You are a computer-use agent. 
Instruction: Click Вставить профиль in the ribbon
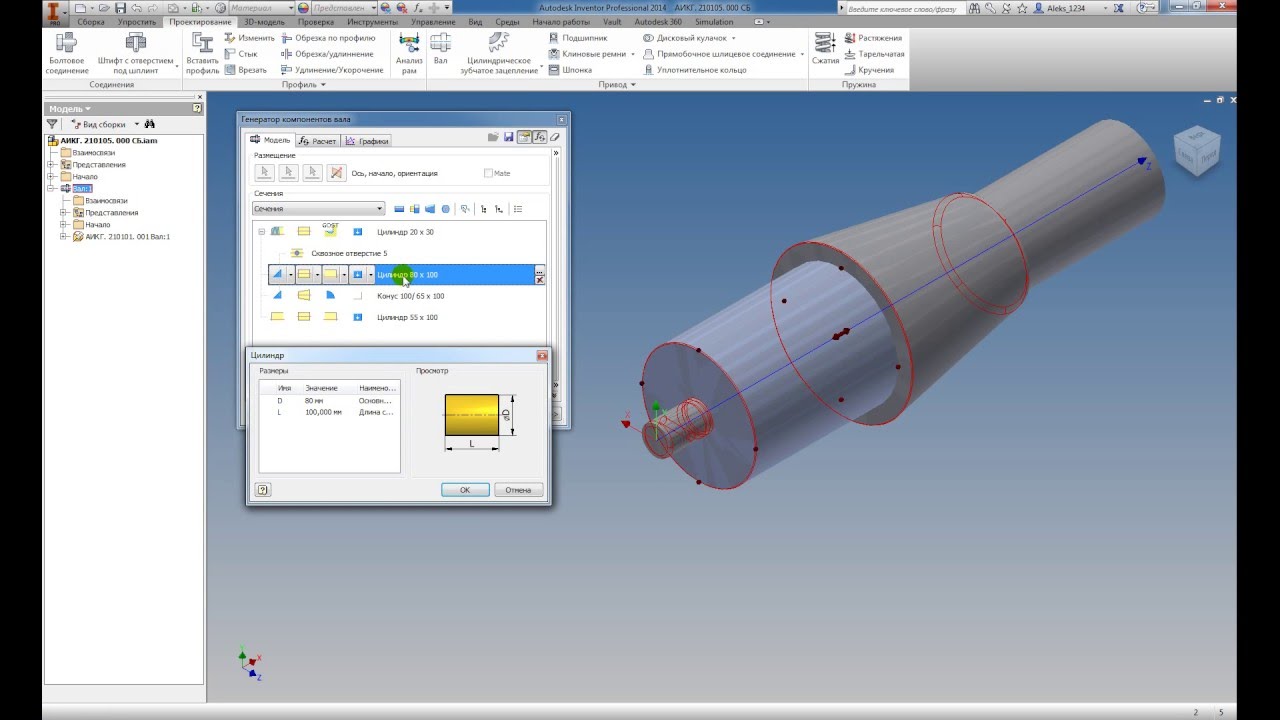[x=202, y=54]
